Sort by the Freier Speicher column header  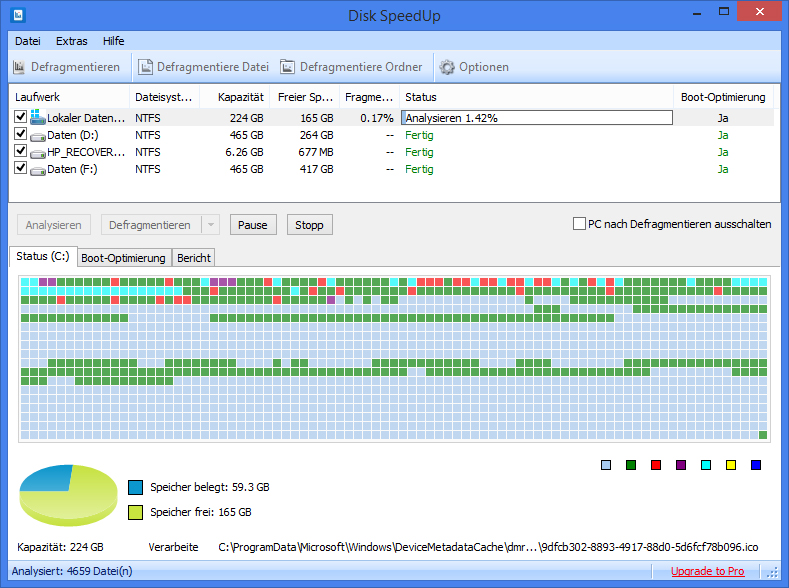(305, 97)
